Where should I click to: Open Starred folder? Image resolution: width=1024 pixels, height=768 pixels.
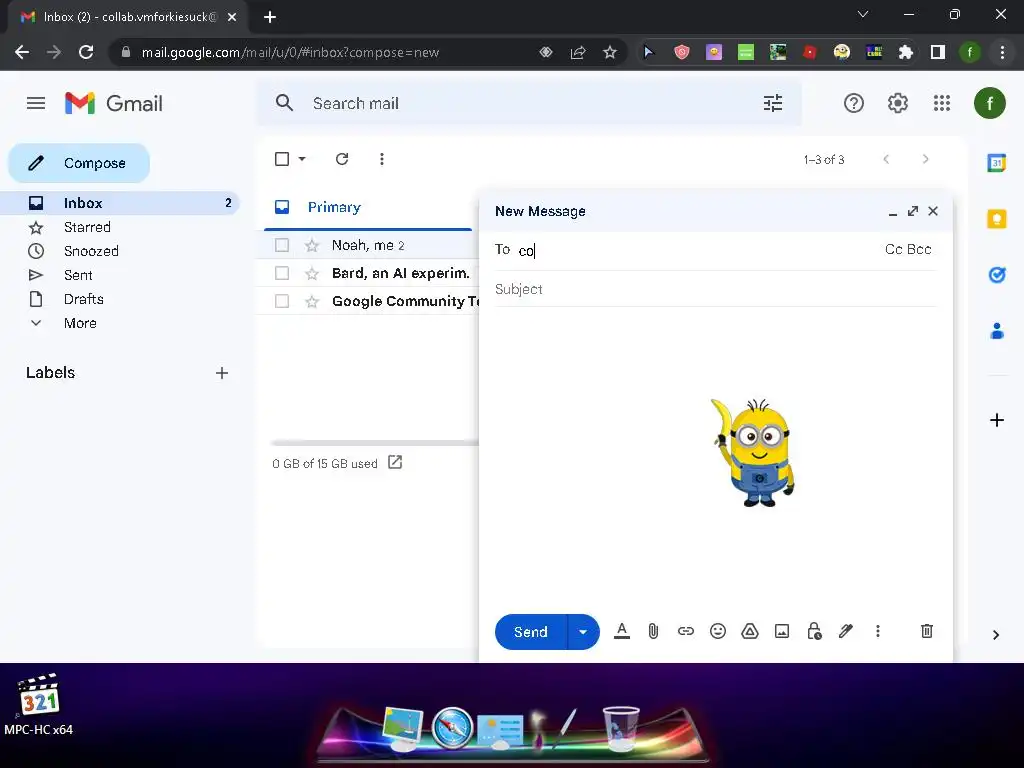[x=88, y=227]
